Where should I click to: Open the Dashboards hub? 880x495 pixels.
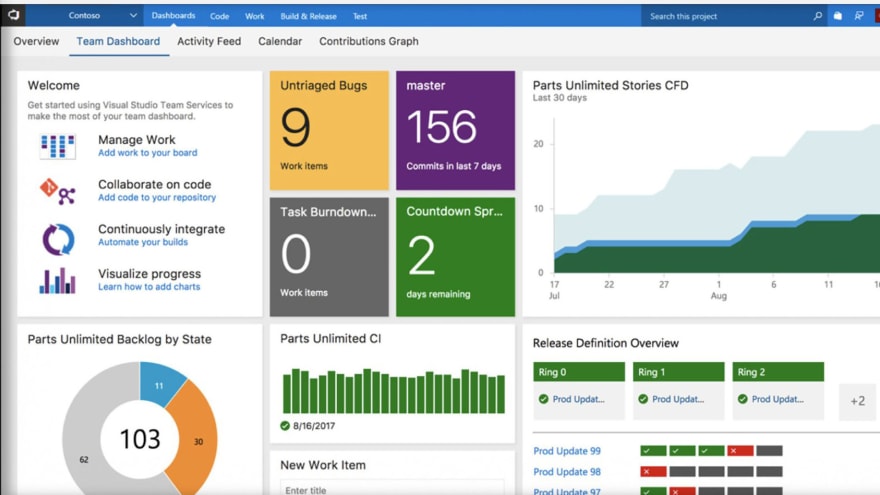tap(173, 16)
